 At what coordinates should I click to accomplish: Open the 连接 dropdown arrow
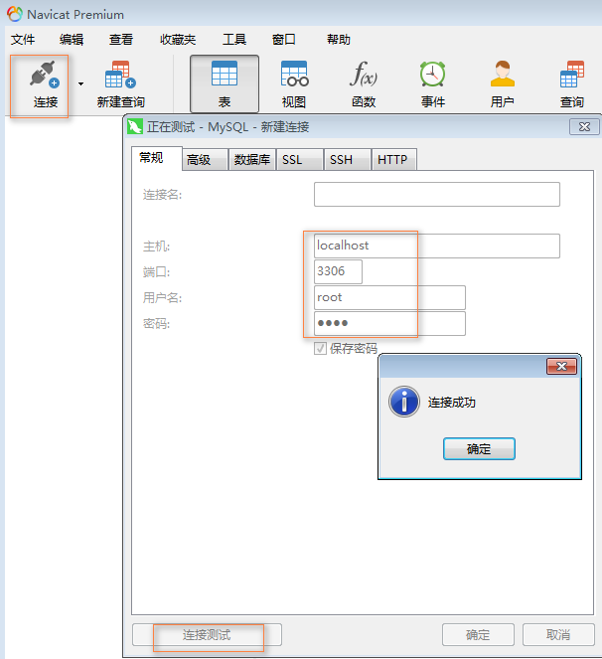tap(81, 84)
